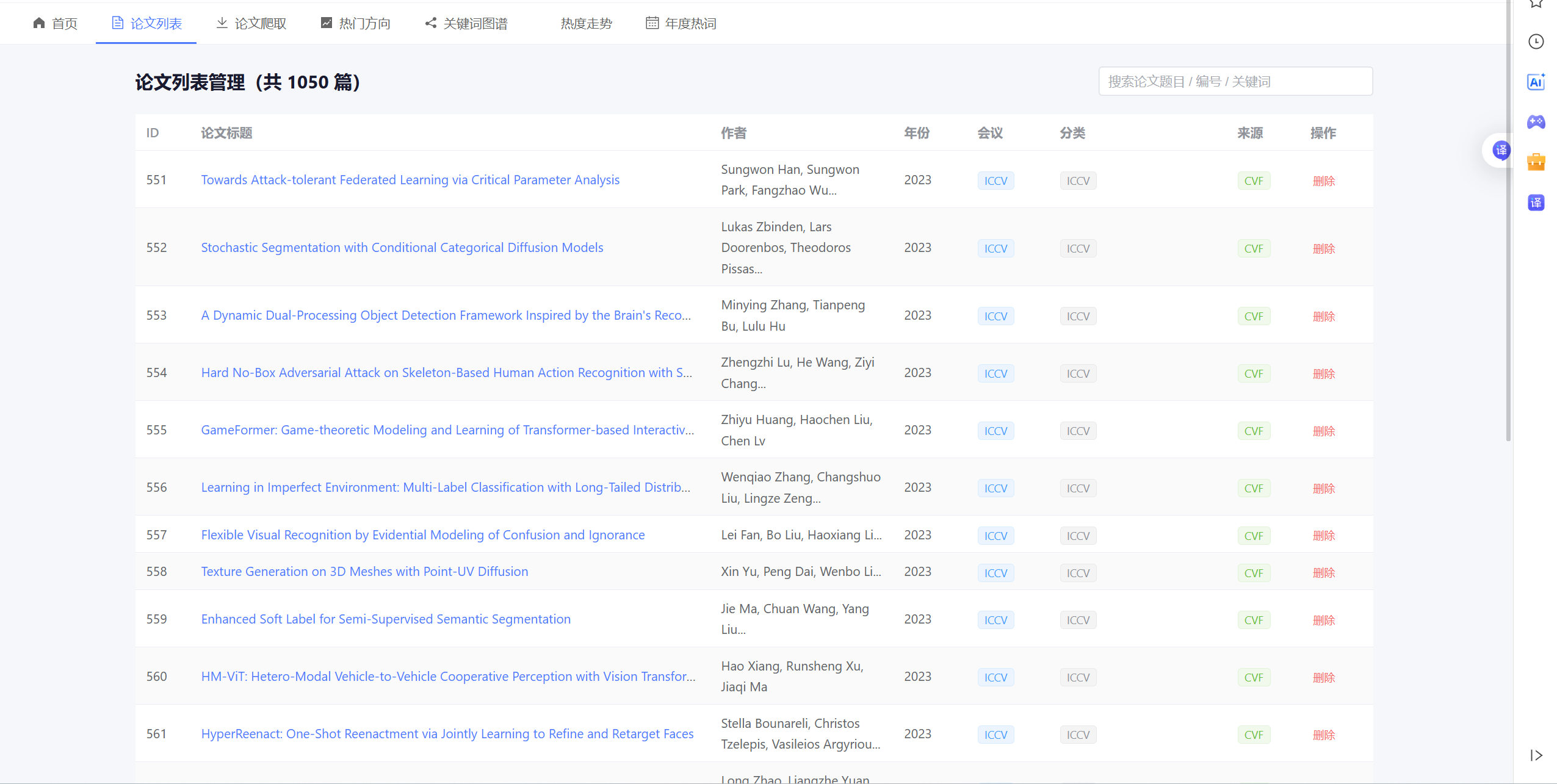Delete paper 556 with 删除
Screen dimensions: 1557x784
(x=1324, y=489)
